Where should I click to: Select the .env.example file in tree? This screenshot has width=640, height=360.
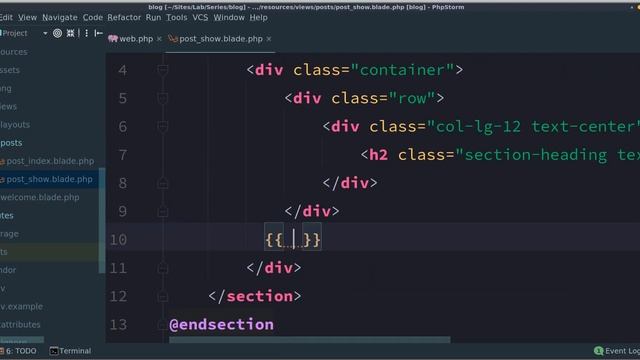coord(21,307)
